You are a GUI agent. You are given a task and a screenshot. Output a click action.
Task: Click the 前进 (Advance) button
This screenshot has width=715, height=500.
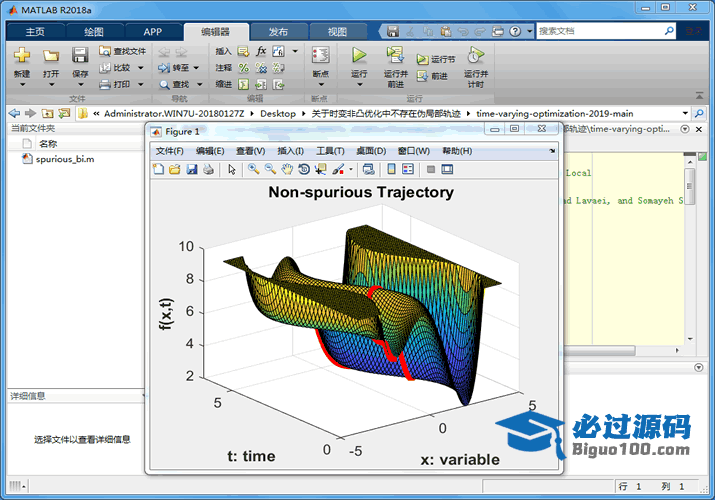(432, 76)
